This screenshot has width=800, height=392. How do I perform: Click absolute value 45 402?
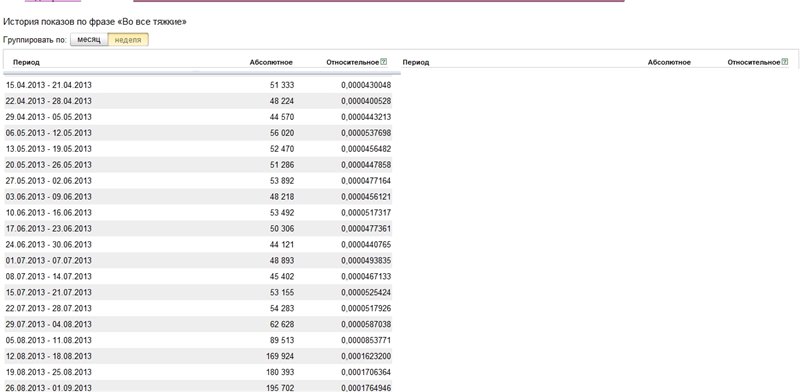pos(282,276)
